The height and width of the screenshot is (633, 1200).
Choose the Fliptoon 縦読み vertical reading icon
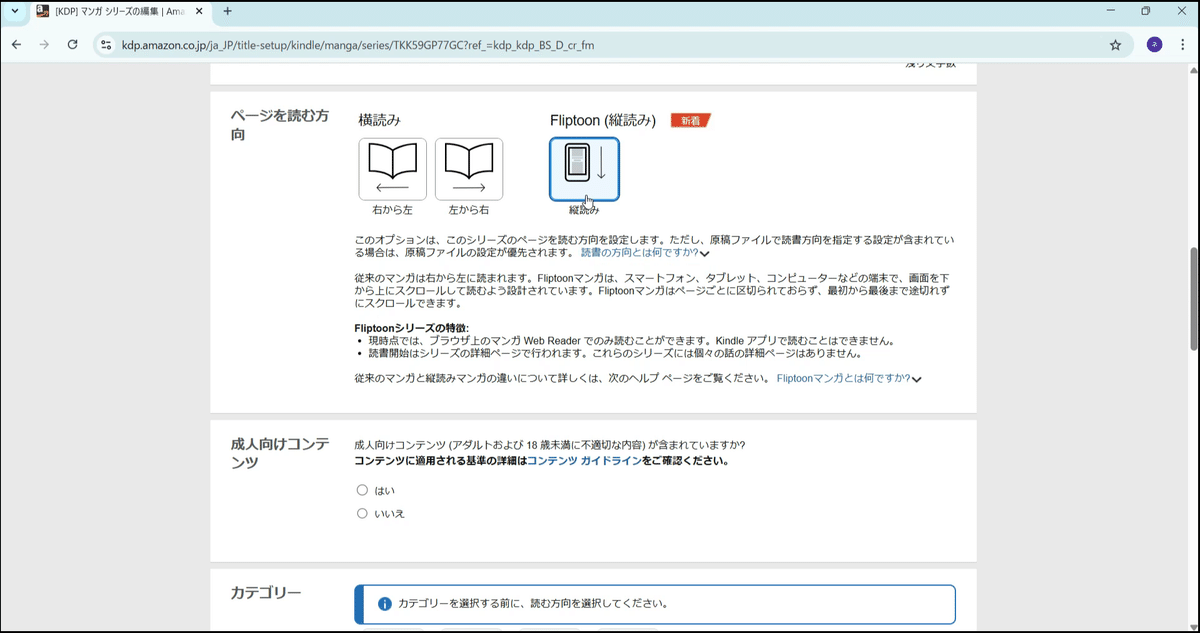584,168
